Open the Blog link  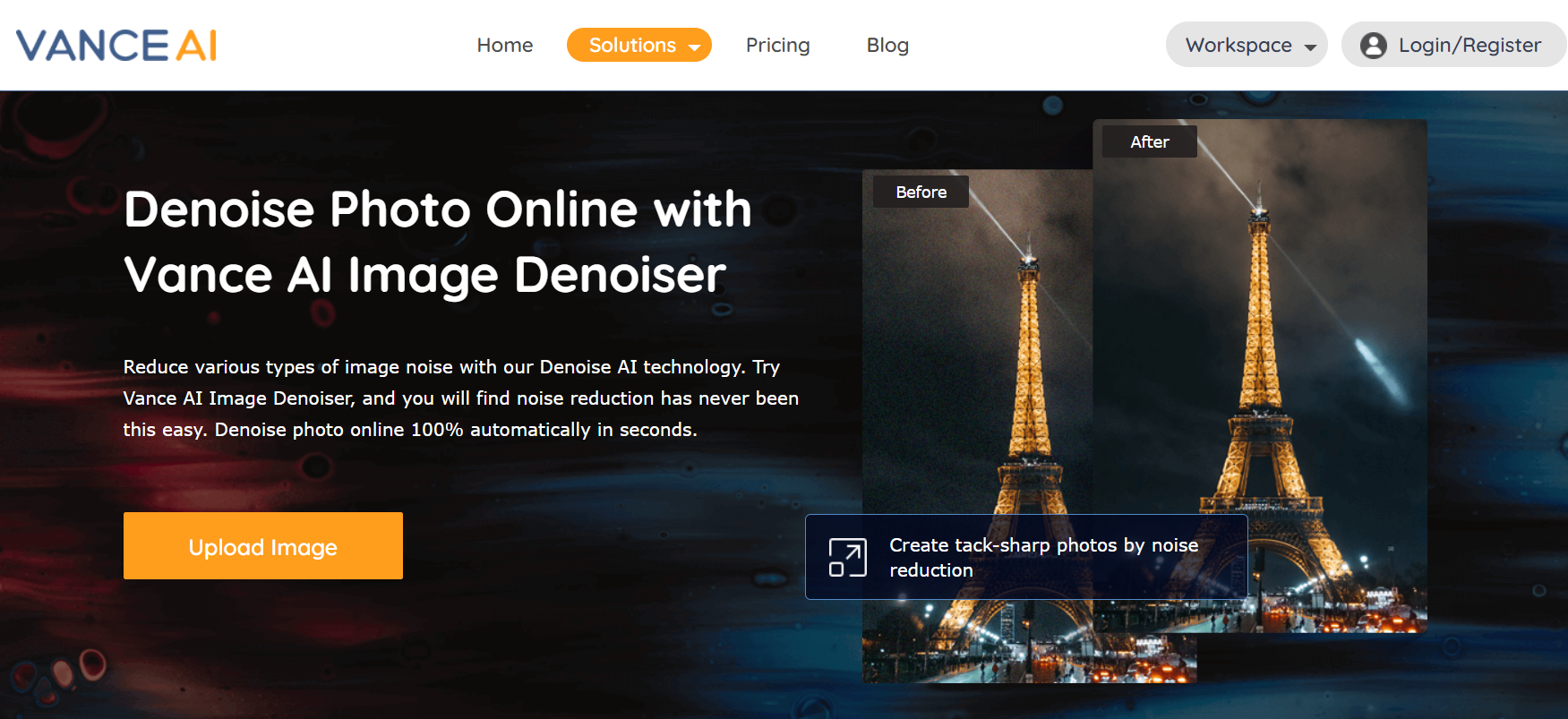click(x=887, y=45)
